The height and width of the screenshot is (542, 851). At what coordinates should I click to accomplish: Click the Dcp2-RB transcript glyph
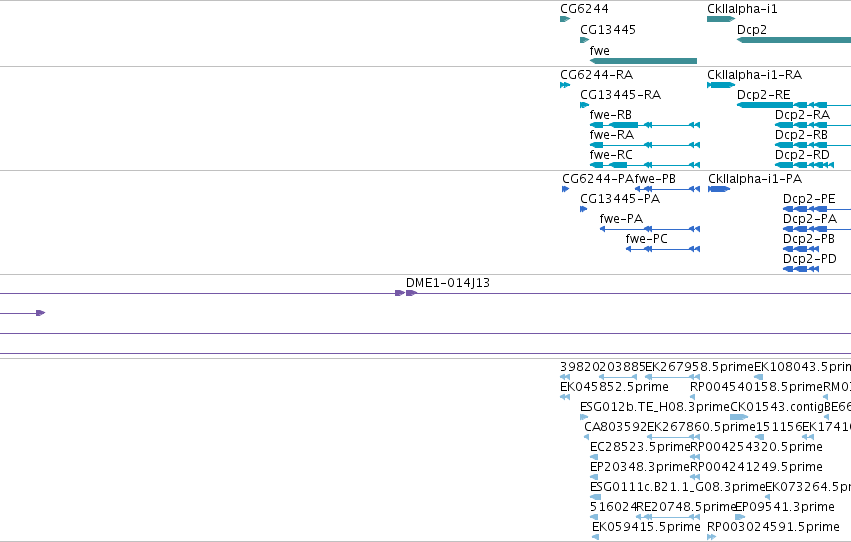pyautogui.click(x=813, y=145)
